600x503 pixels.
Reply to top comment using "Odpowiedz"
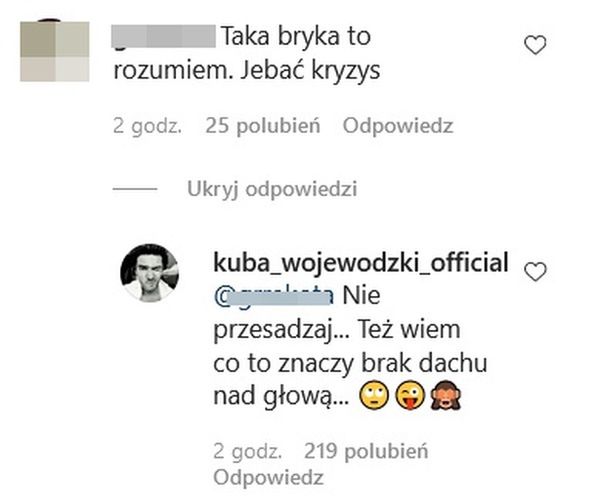(x=398, y=126)
